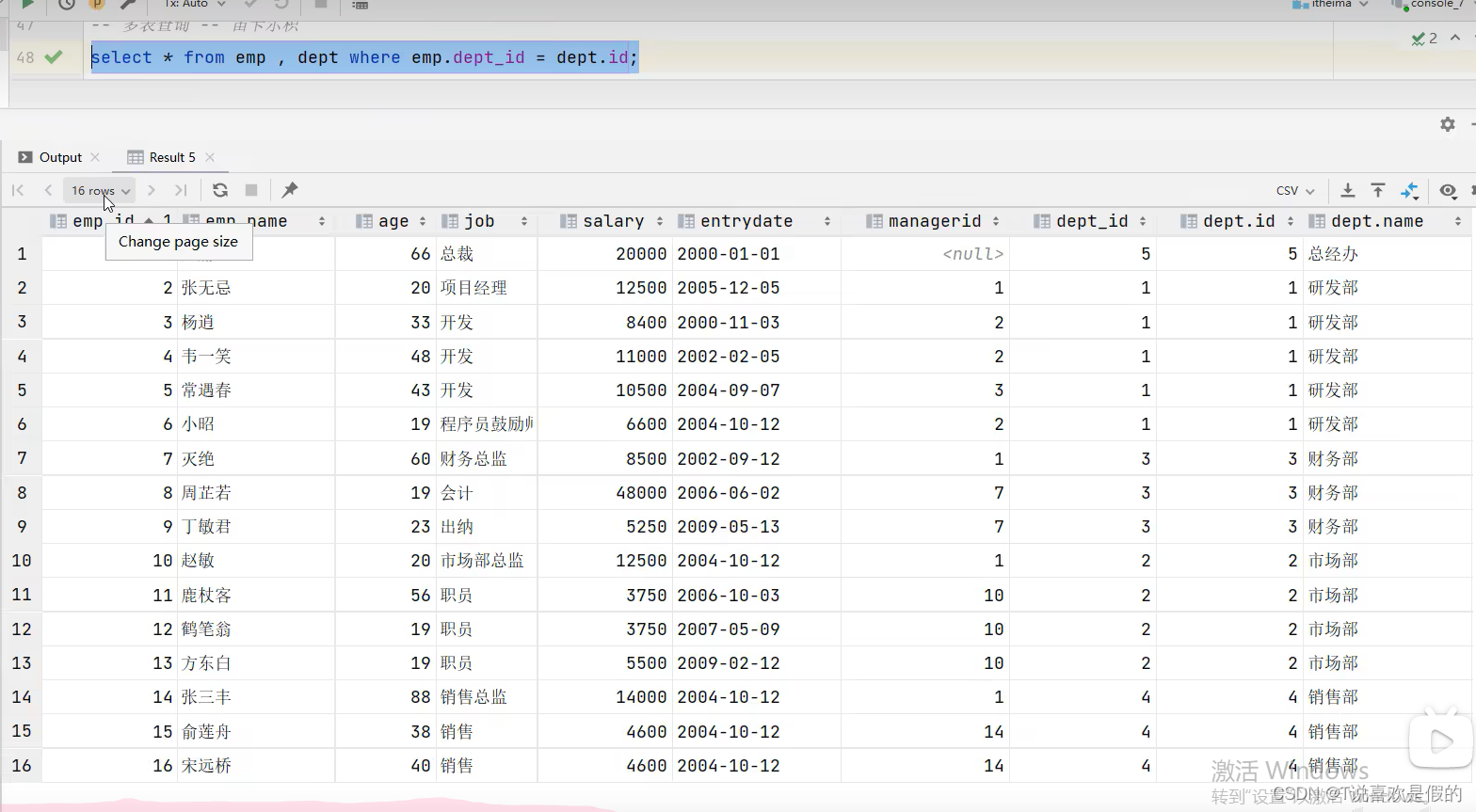Select row number 1 in the grid
Screen dimensions: 1476x812
point(22,254)
